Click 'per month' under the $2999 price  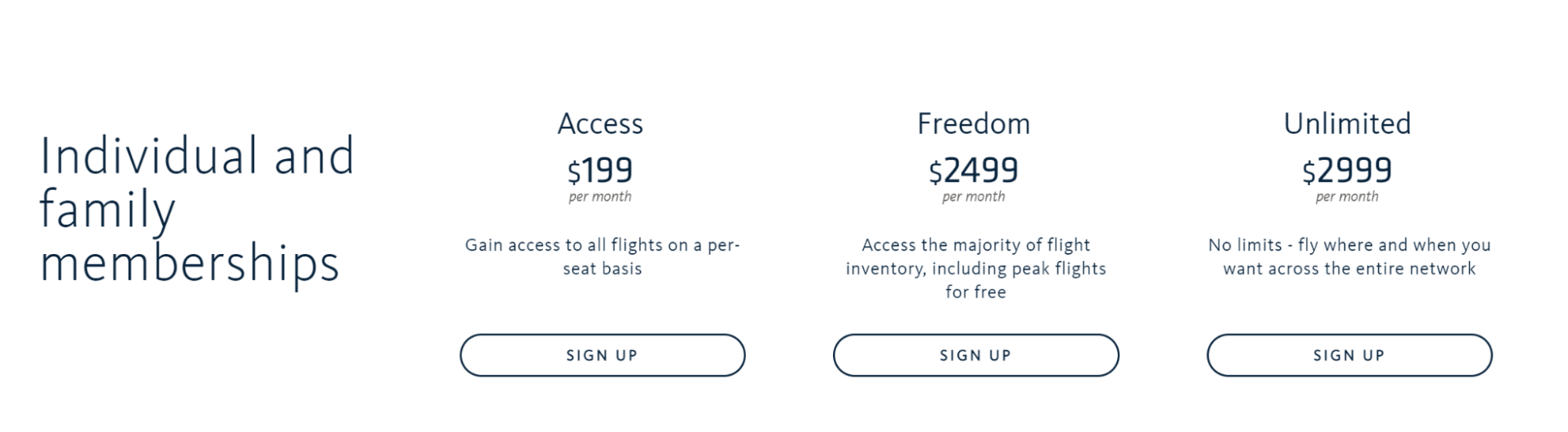(x=1347, y=197)
